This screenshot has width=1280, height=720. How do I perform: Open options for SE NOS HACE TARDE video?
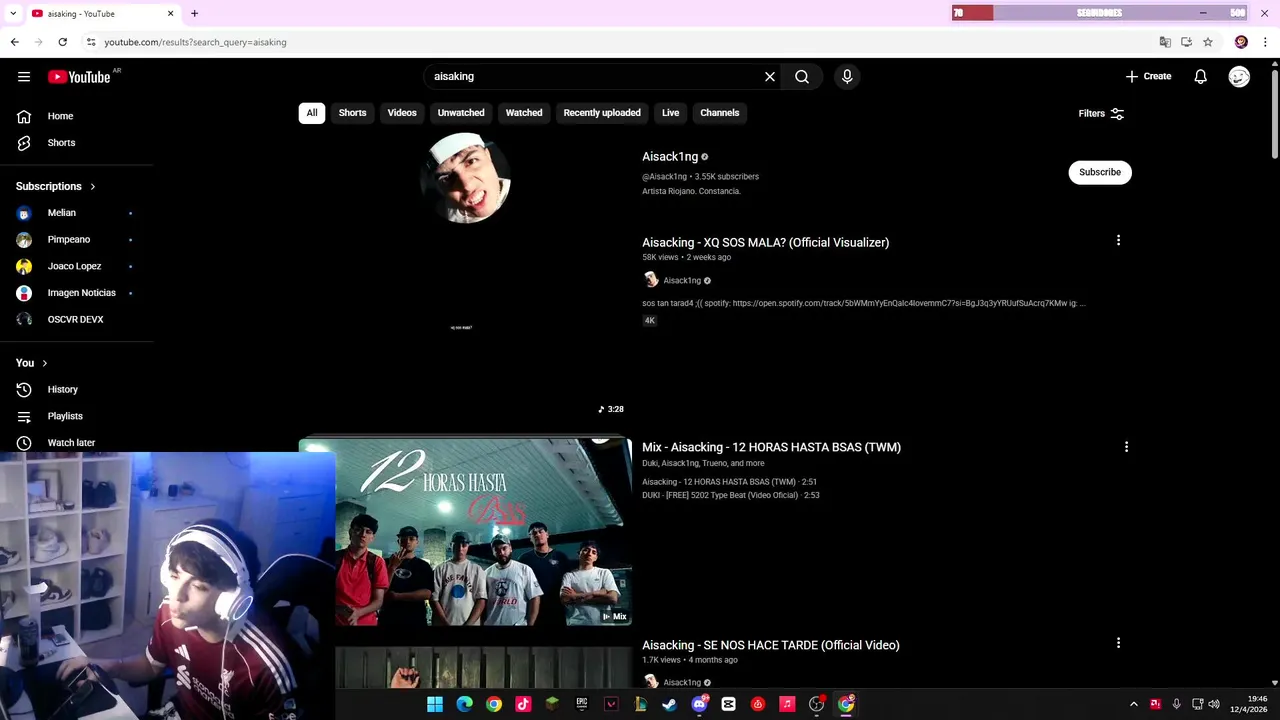1118,643
